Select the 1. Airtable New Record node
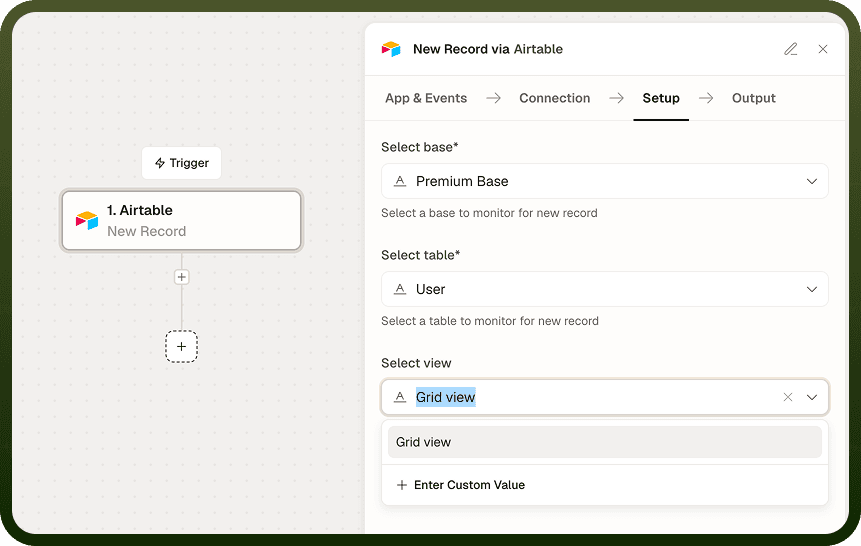Image resolution: width=861 pixels, height=546 pixels. tap(181, 220)
